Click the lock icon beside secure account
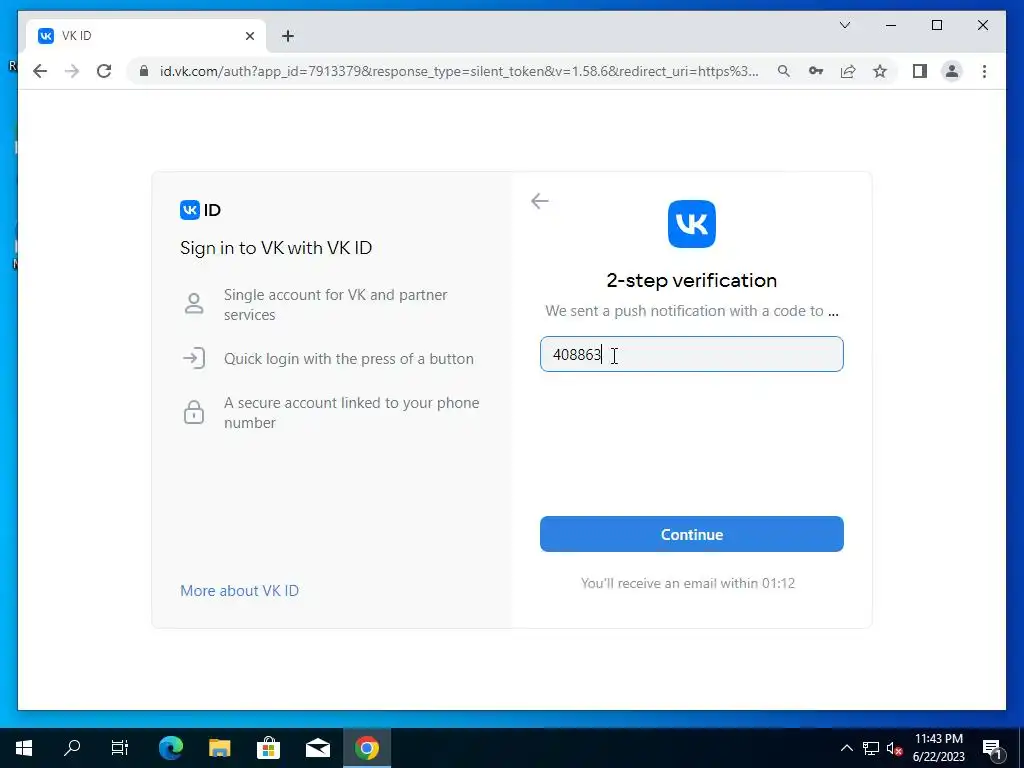 (x=194, y=412)
